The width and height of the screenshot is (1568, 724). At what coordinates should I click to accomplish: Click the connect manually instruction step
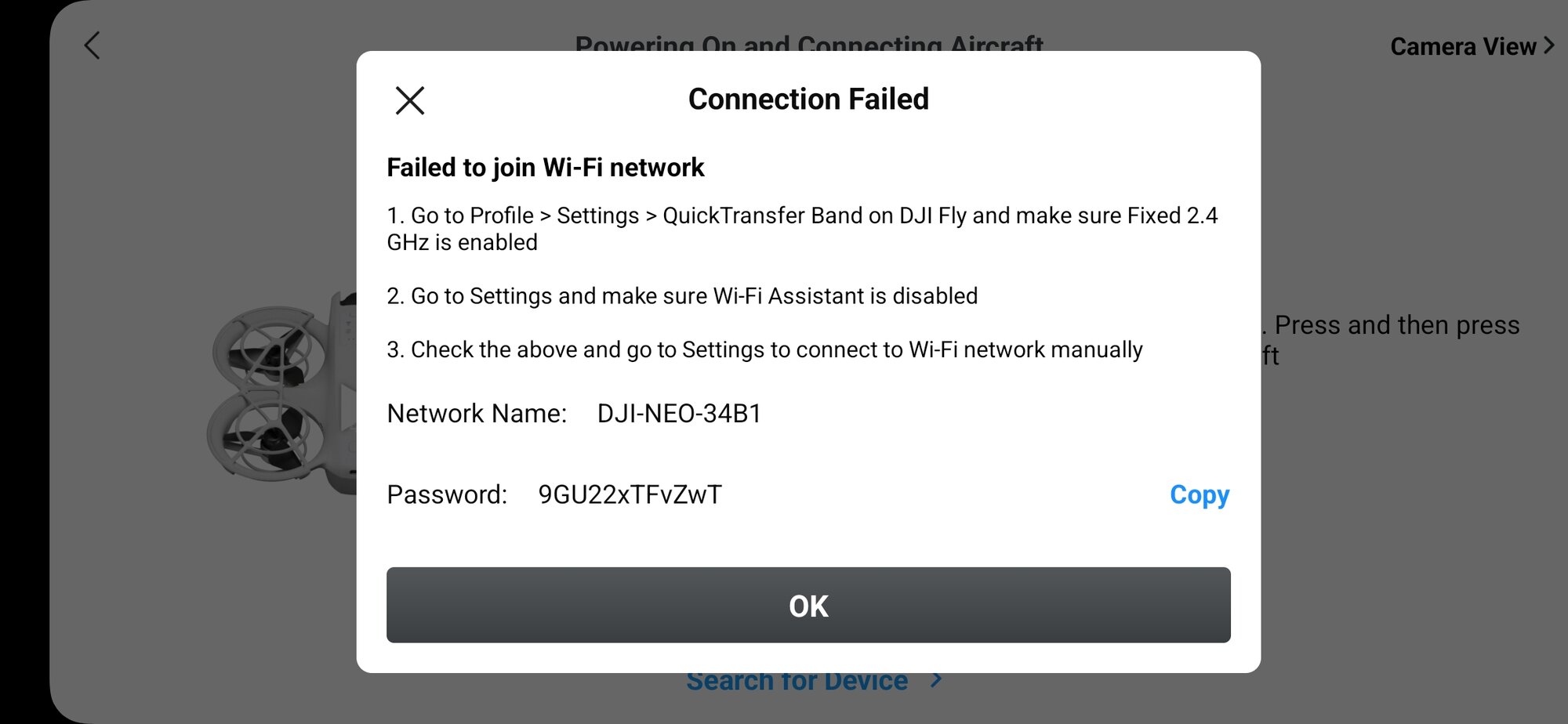click(764, 349)
